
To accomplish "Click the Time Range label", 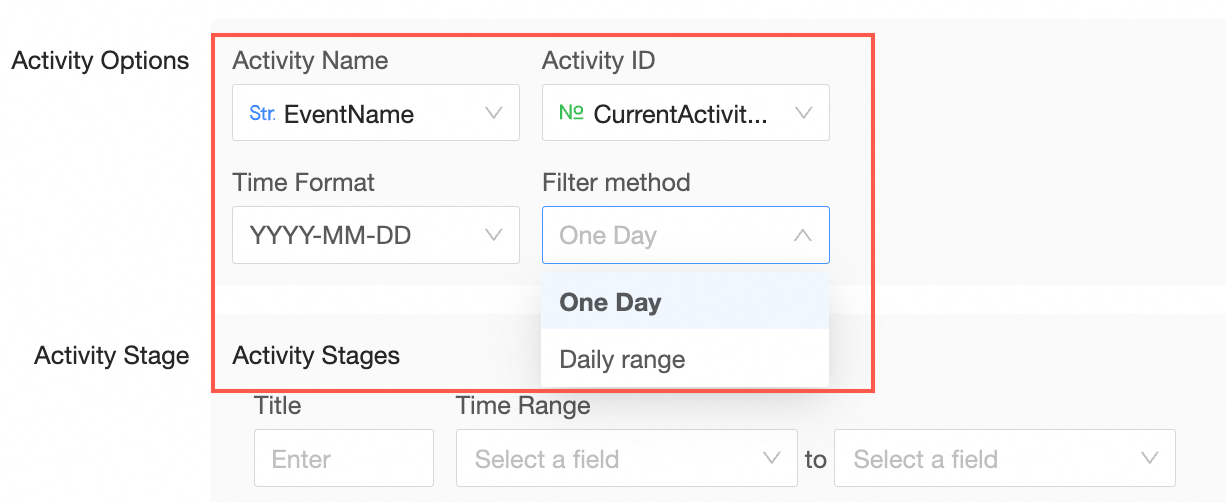I will [x=523, y=405].
